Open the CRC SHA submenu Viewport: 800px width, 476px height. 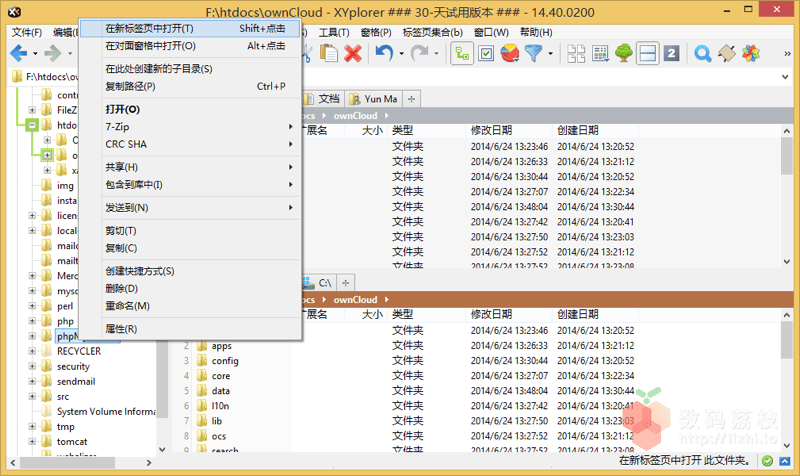190,144
